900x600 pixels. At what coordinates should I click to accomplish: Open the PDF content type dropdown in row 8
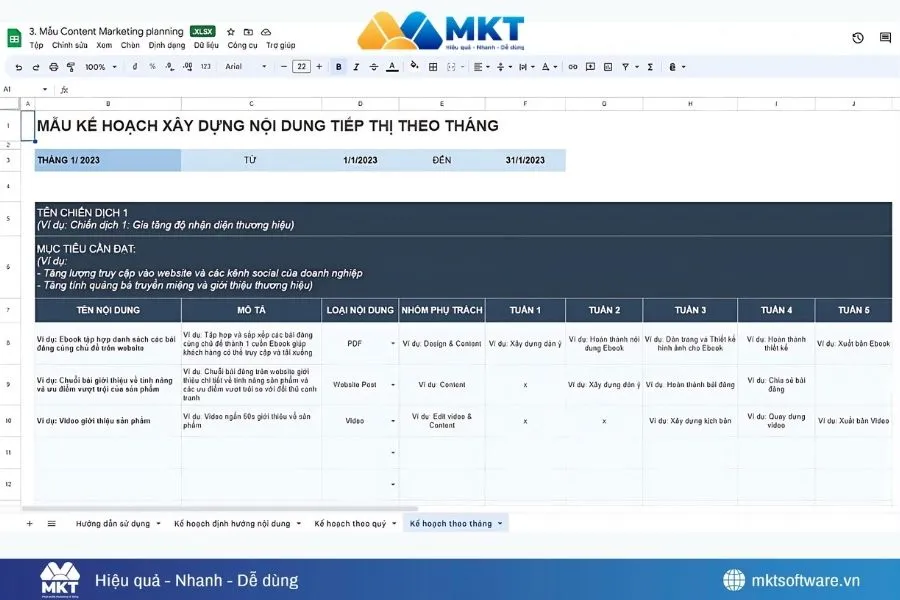tap(392, 341)
